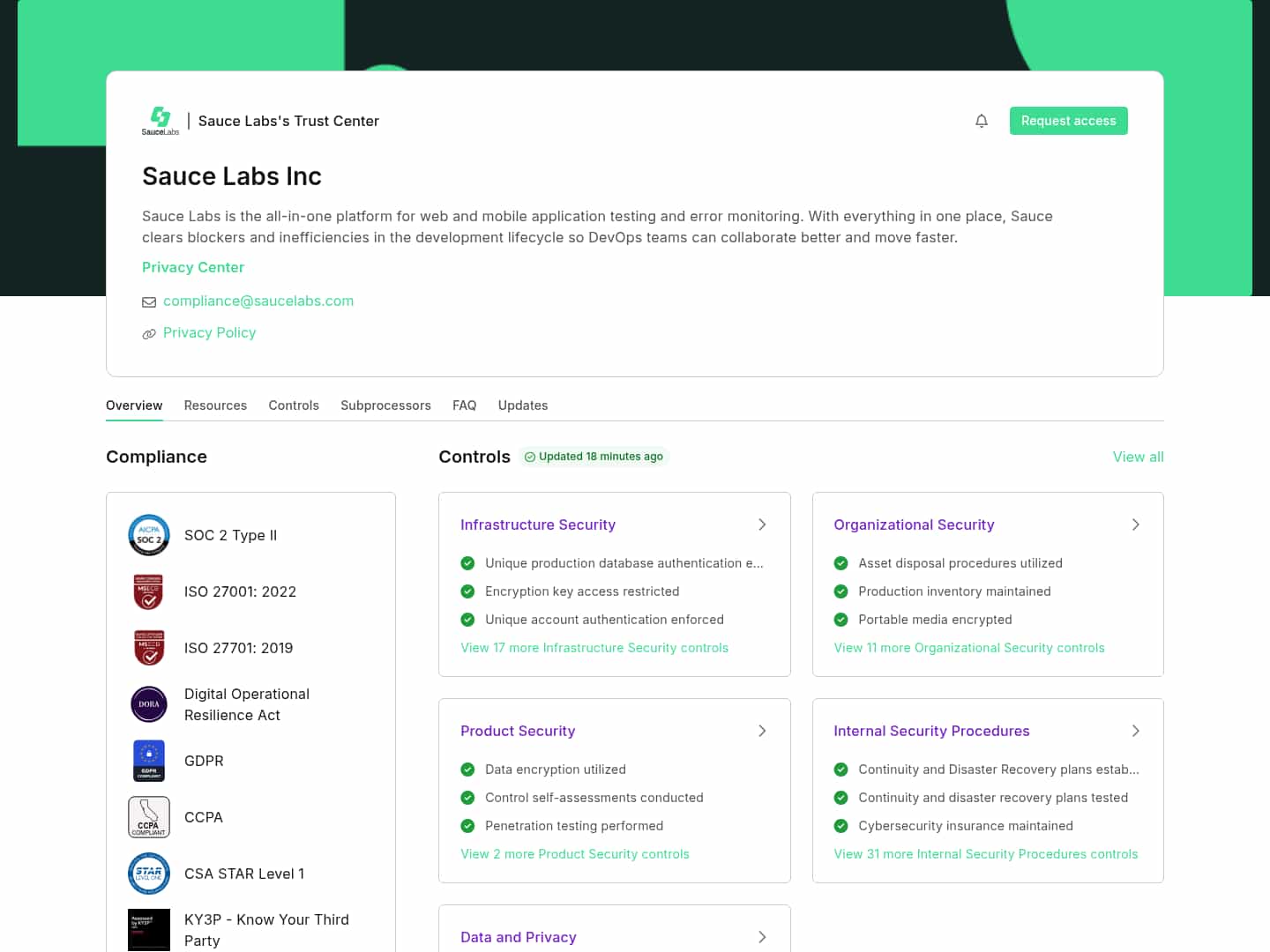The width and height of the screenshot is (1270, 952).
Task: Open the Internal Security Procedures heading link
Action: 931,731
